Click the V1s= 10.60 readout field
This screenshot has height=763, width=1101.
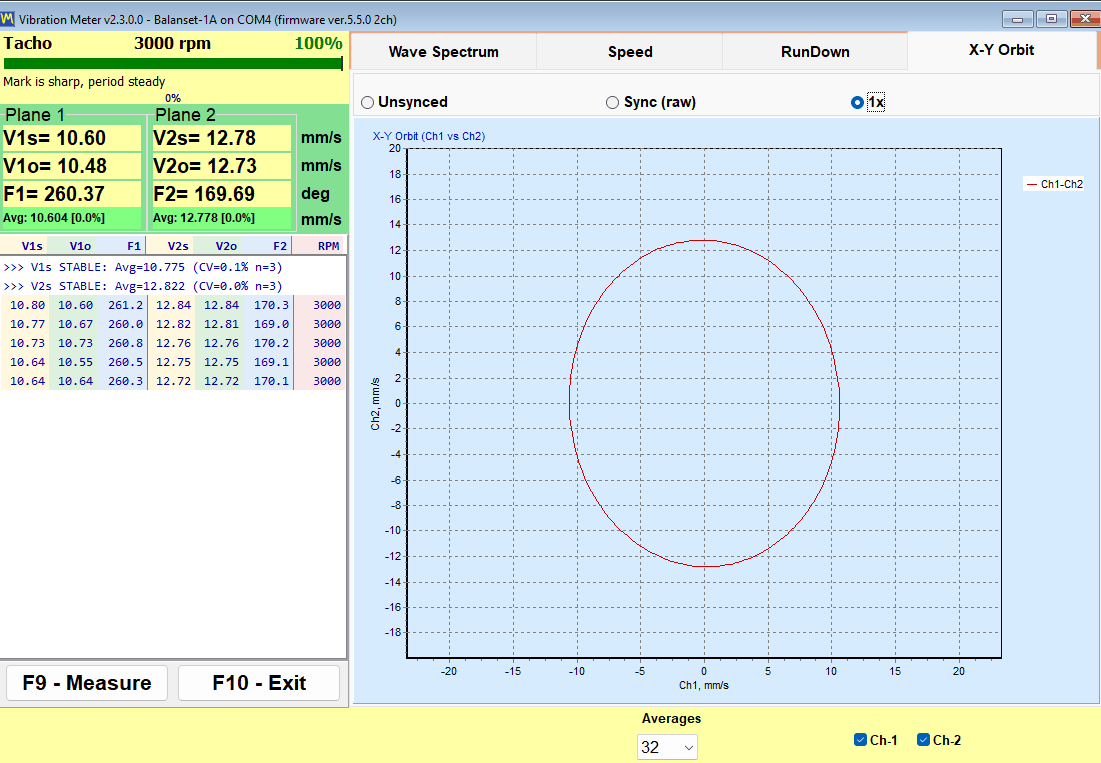click(72, 138)
